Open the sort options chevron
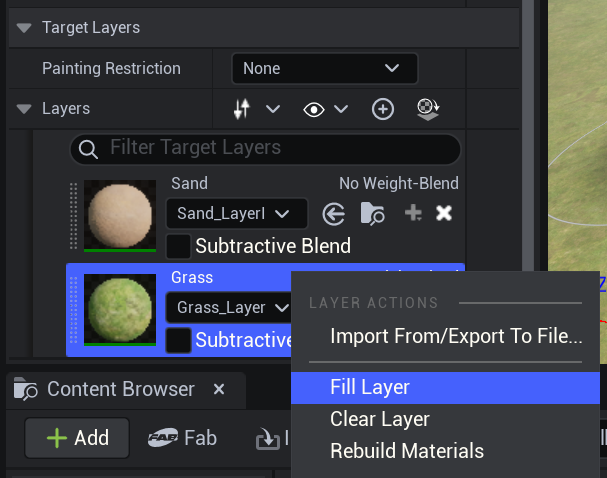 [273, 109]
